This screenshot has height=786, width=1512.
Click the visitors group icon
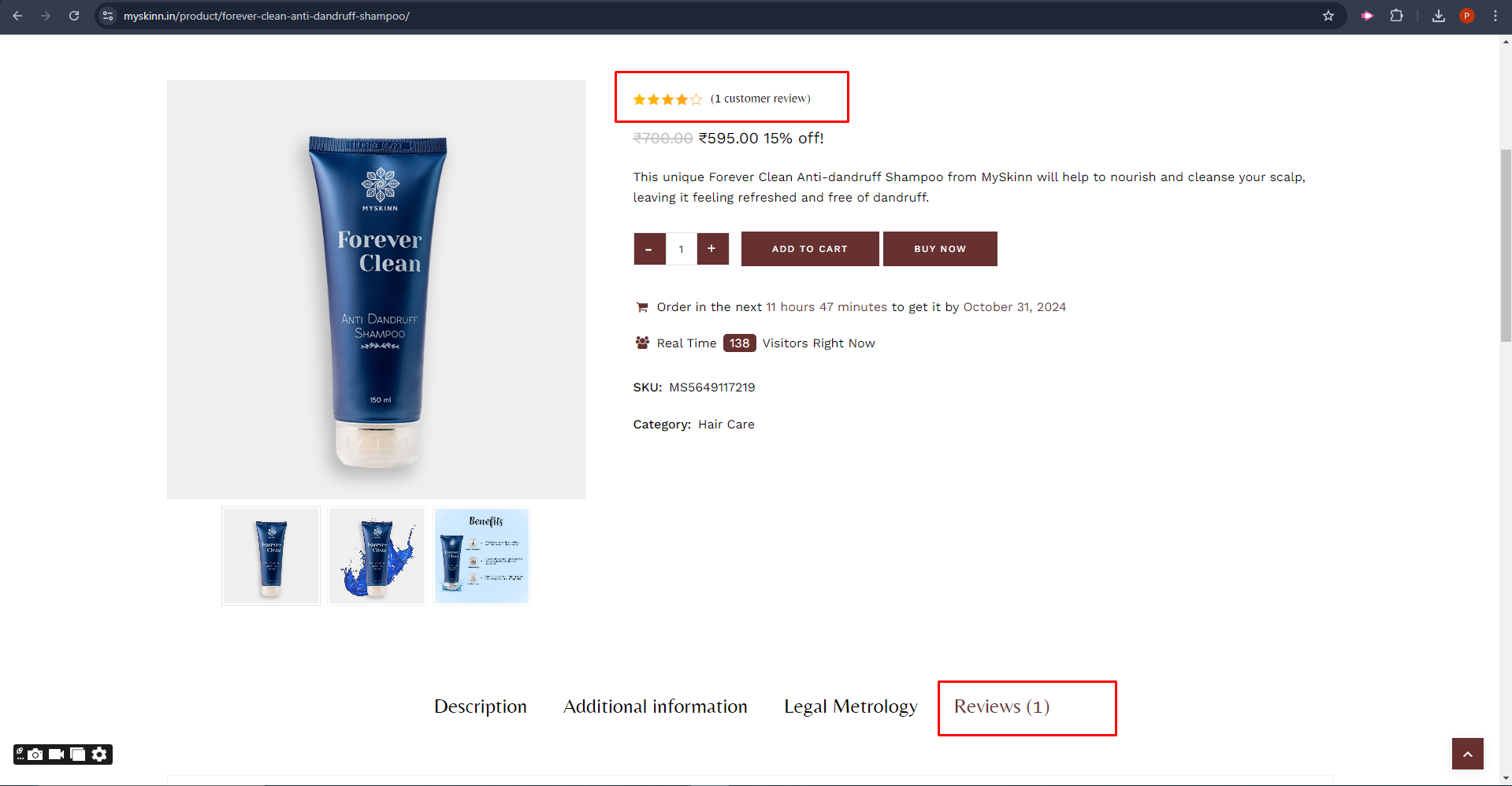(642, 343)
